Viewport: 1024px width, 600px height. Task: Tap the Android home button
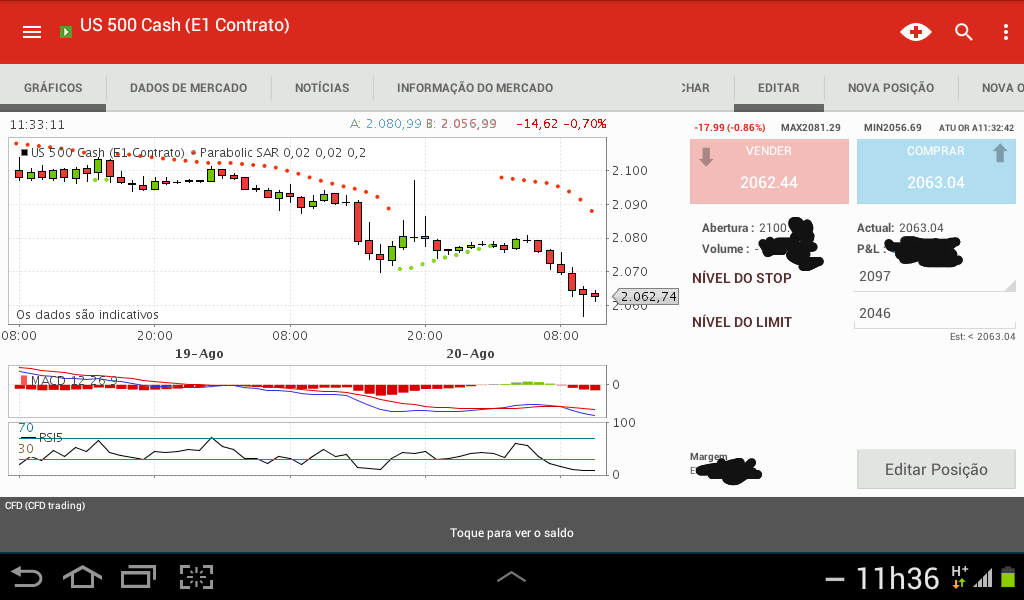pos(82,577)
